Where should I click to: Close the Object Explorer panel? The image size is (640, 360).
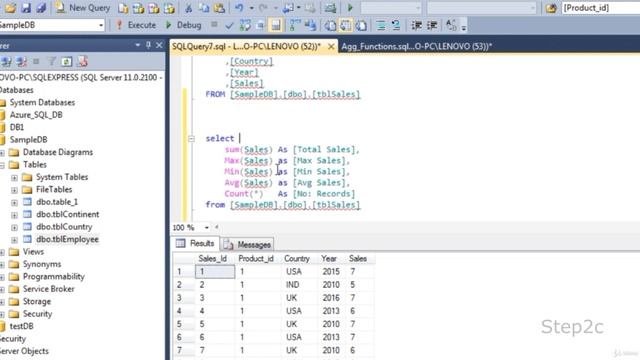click(x=159, y=45)
